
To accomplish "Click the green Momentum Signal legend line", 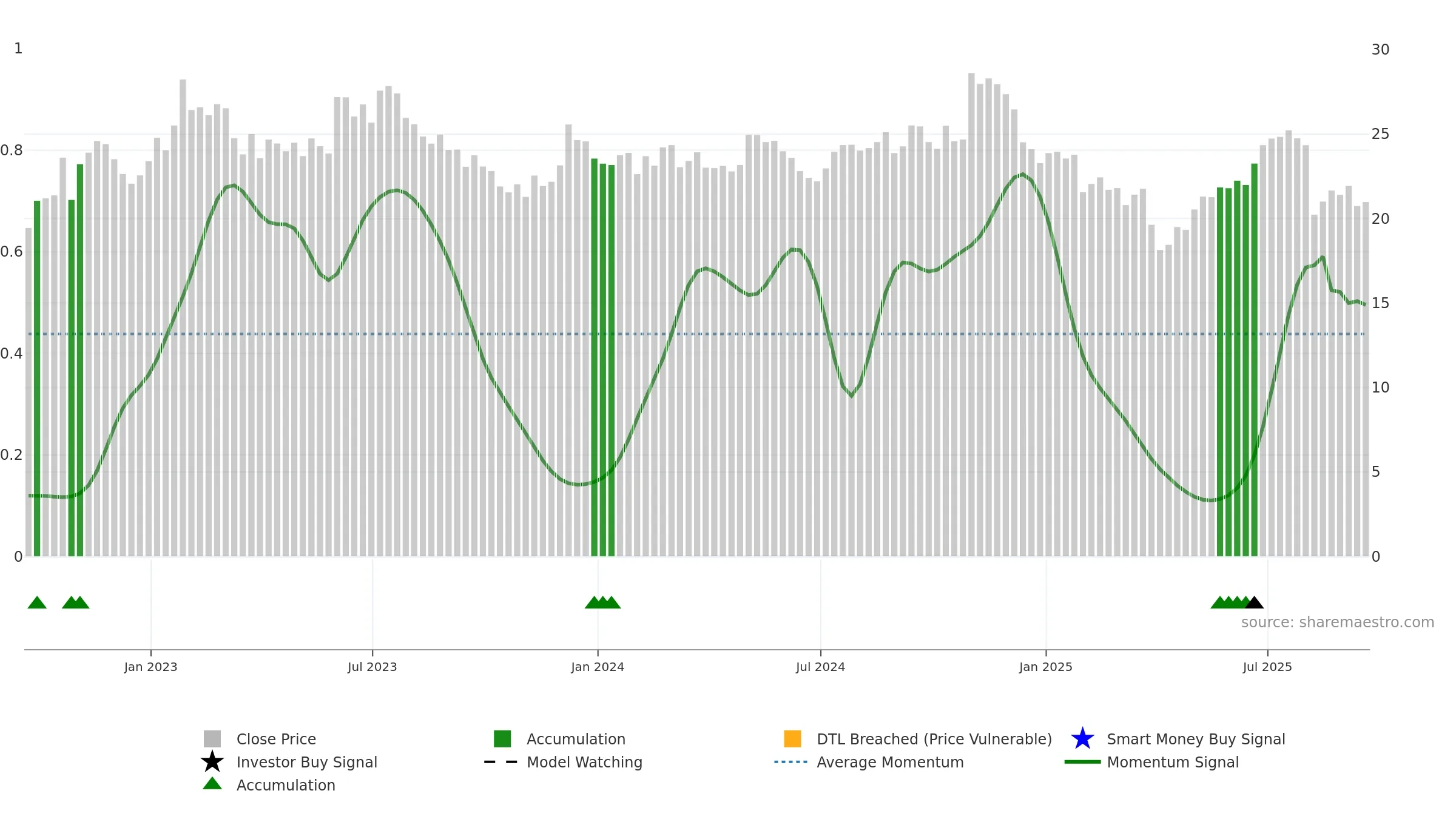I will click(1082, 762).
